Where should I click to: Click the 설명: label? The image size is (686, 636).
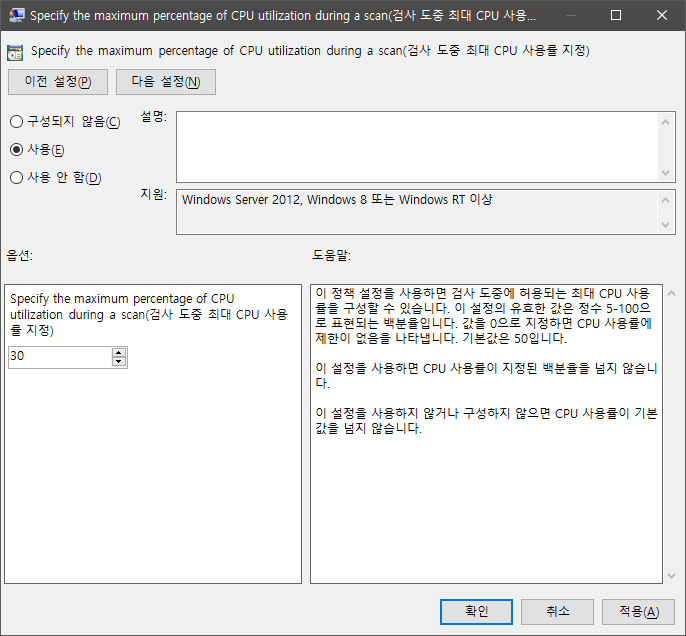coord(154,117)
